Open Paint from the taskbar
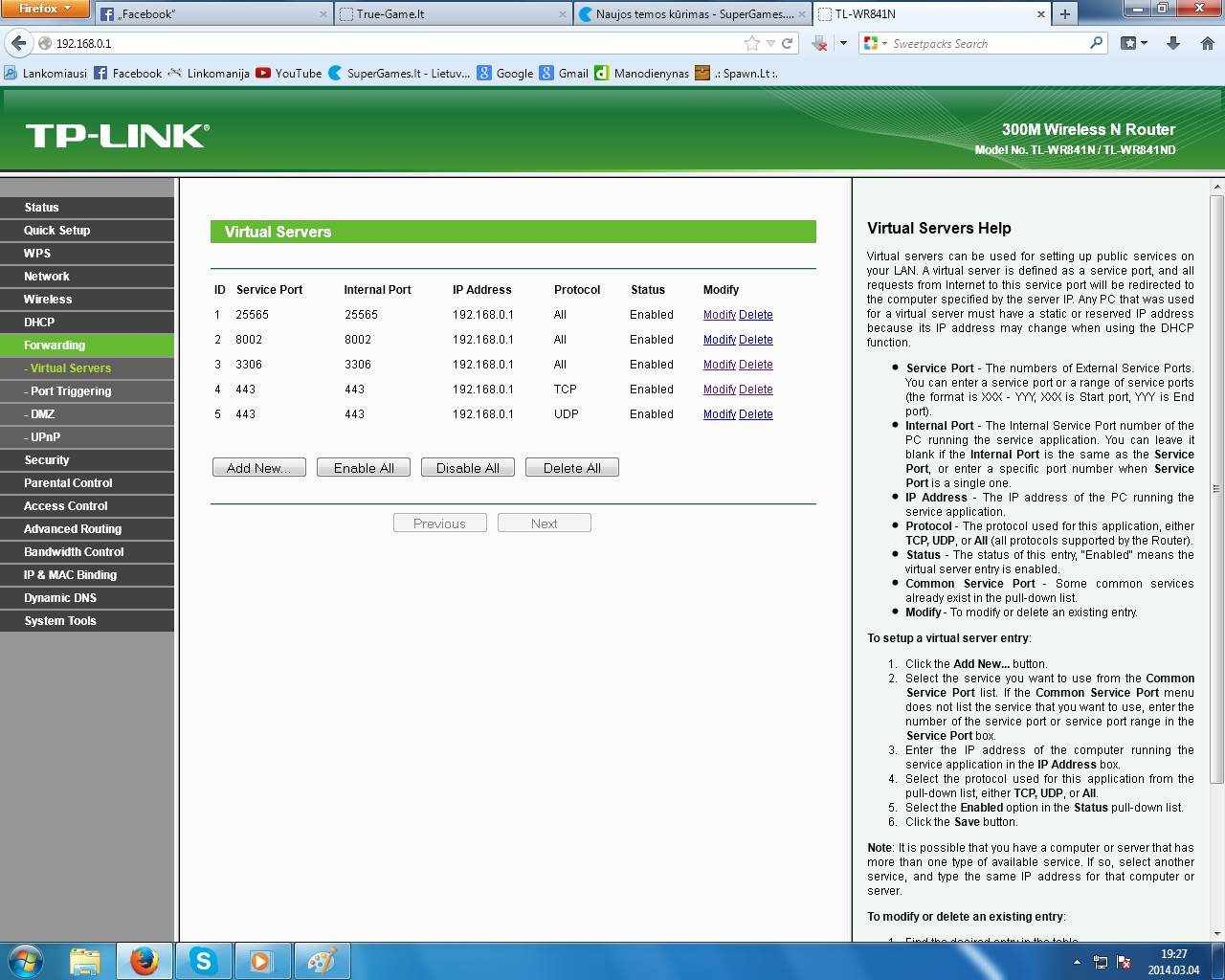1225x980 pixels. pos(322,961)
